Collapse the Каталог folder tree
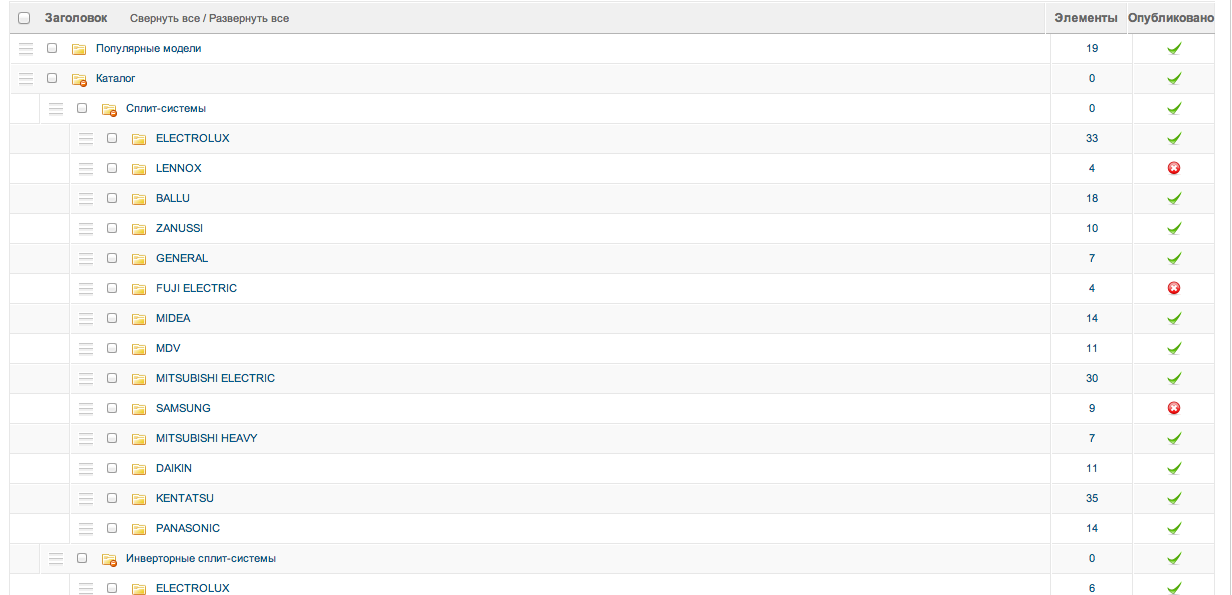1232x595 pixels. [79, 79]
